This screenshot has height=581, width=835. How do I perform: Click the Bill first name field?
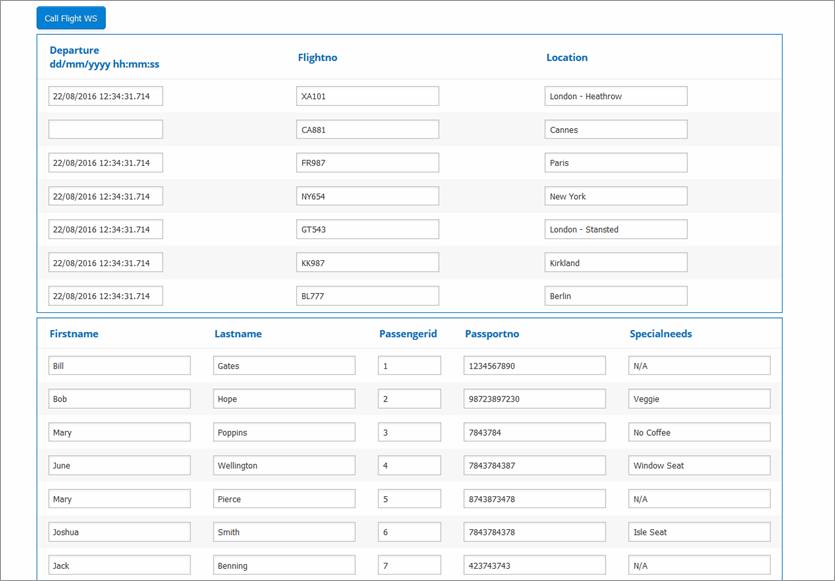[119, 366]
